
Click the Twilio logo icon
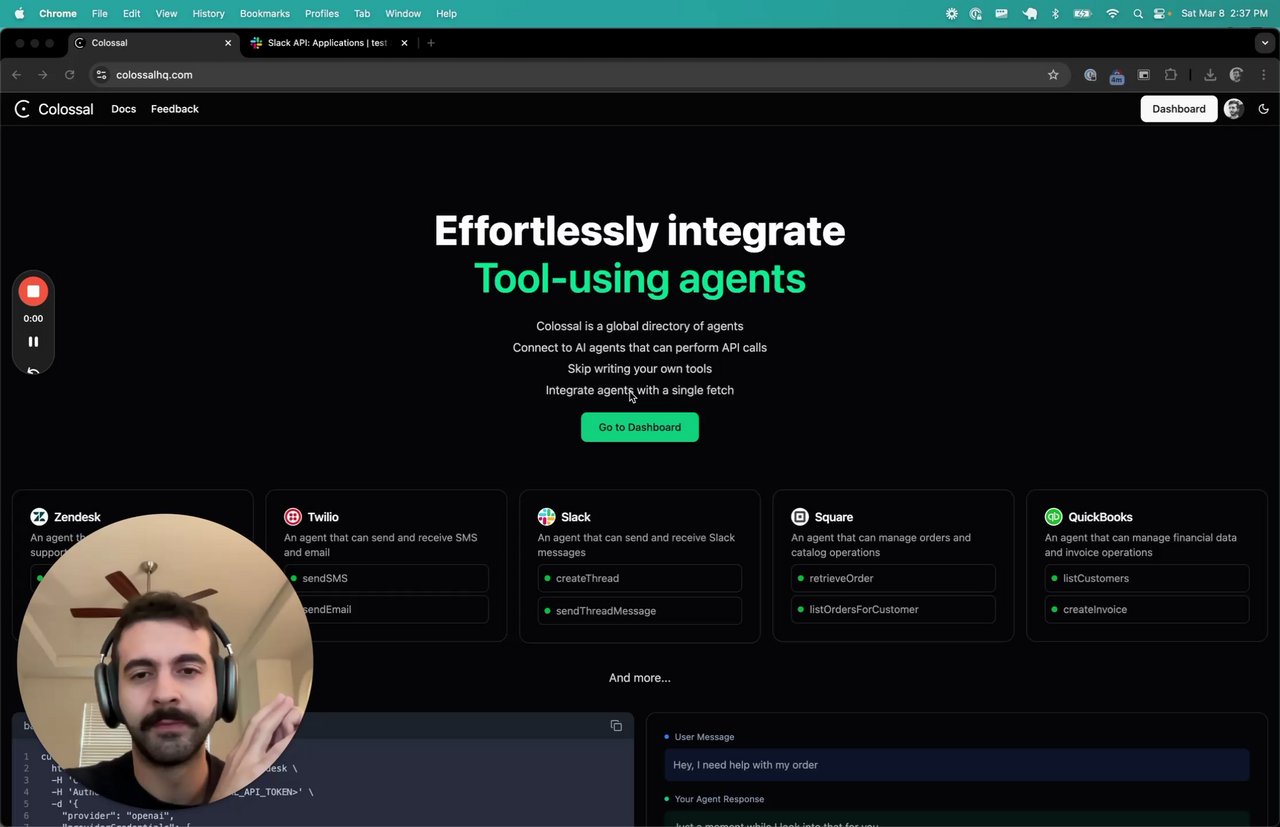coord(293,517)
